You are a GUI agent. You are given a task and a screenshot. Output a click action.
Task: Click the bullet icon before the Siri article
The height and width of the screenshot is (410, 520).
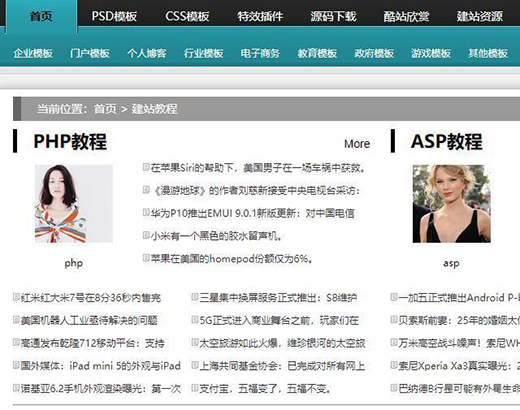click(x=146, y=167)
